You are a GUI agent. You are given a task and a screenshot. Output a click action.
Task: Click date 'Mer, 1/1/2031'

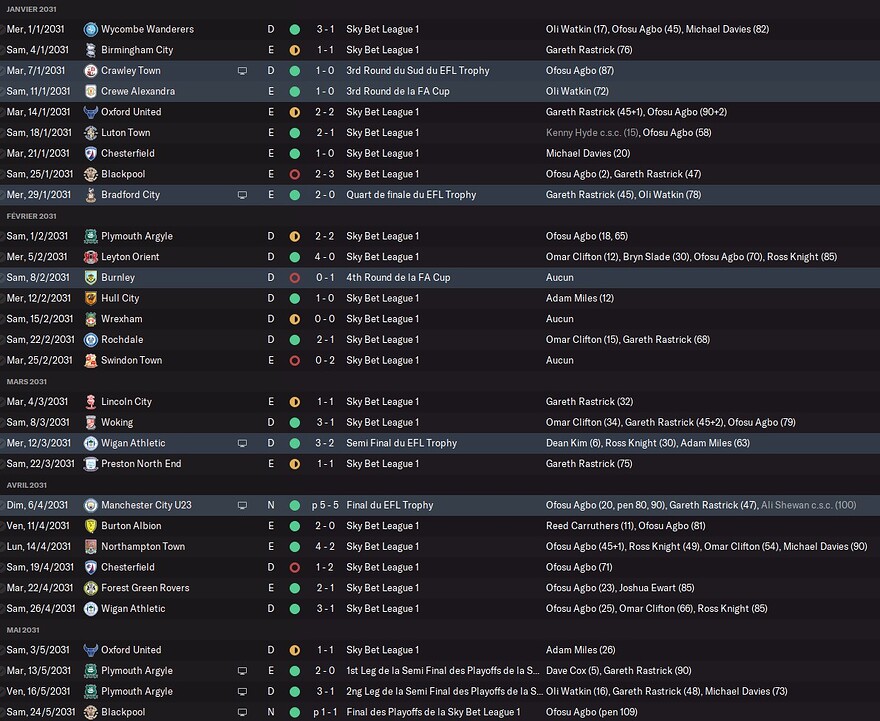pos(35,29)
